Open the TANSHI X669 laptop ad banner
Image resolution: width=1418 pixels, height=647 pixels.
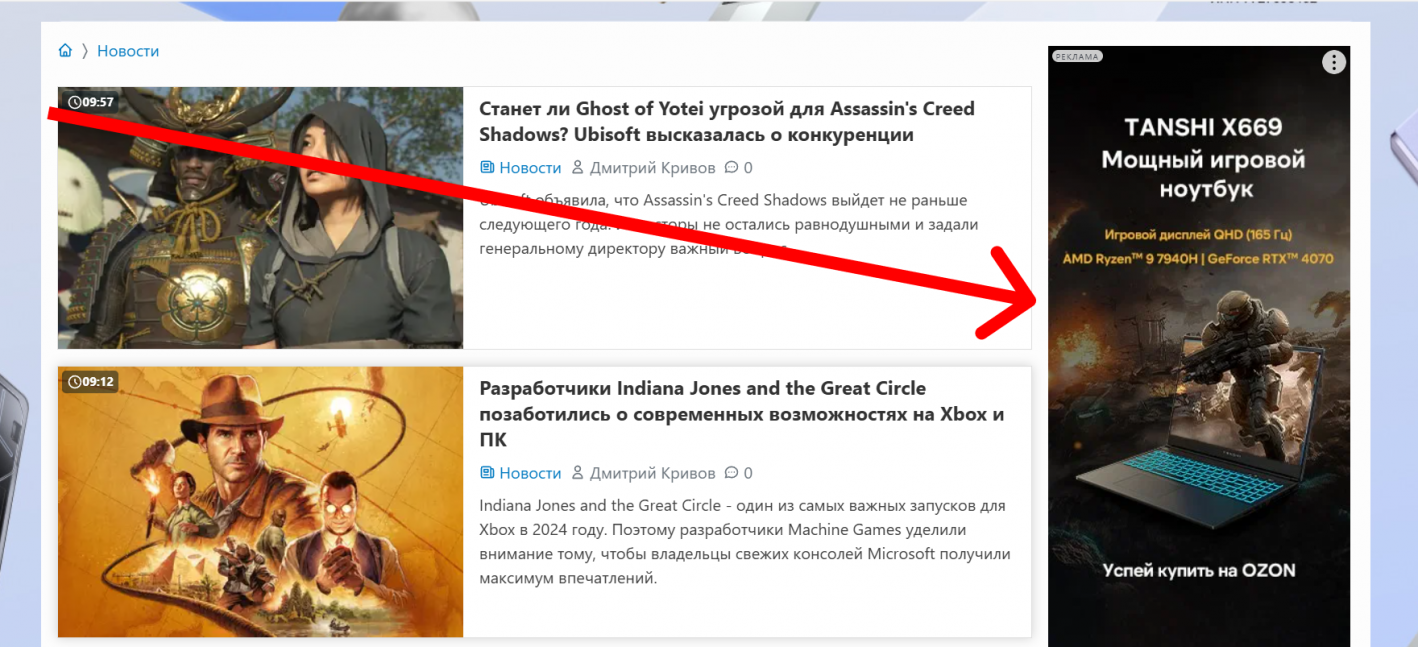pyautogui.click(x=1199, y=346)
